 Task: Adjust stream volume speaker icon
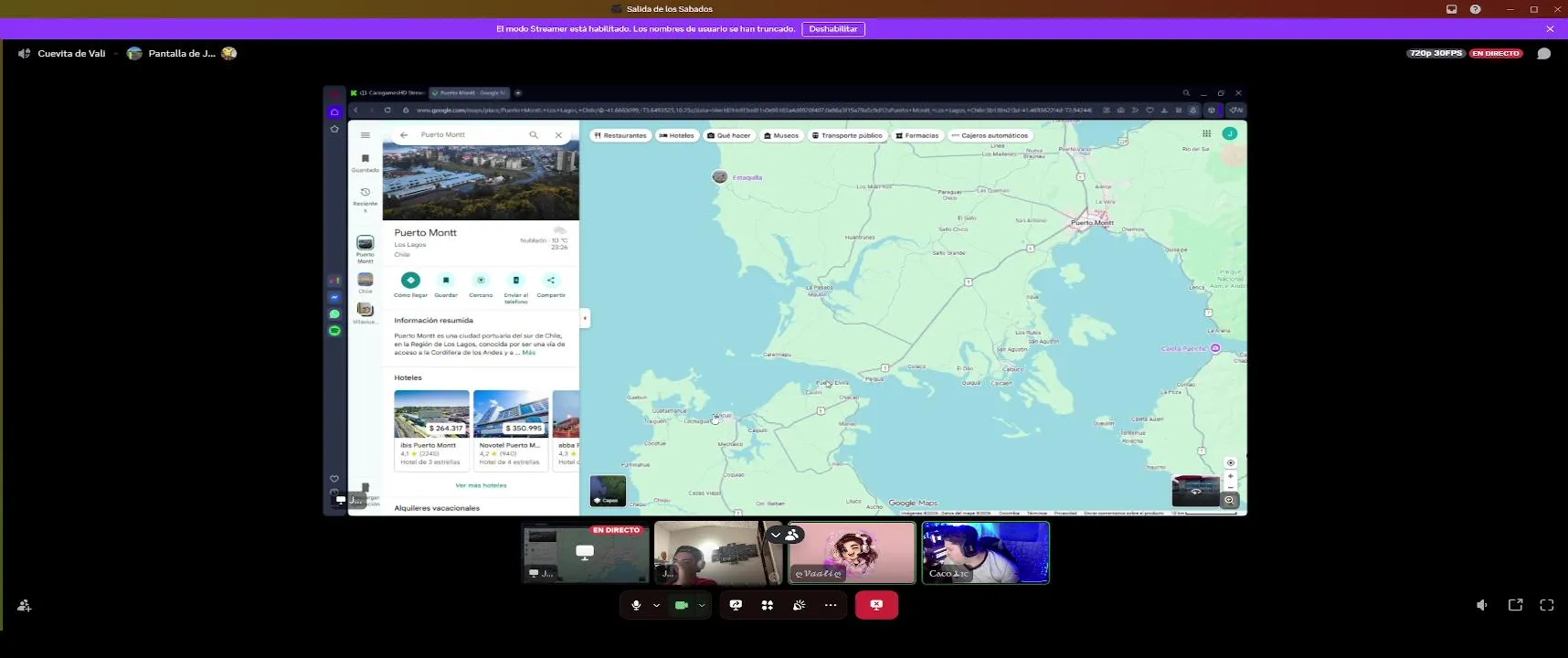[x=1482, y=605]
